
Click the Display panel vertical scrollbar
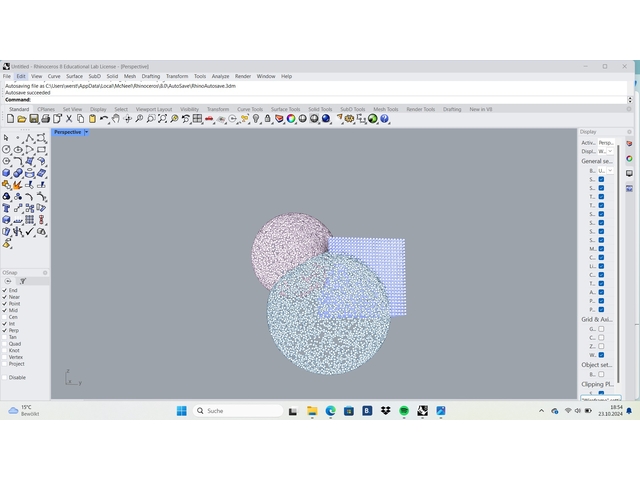point(619,263)
